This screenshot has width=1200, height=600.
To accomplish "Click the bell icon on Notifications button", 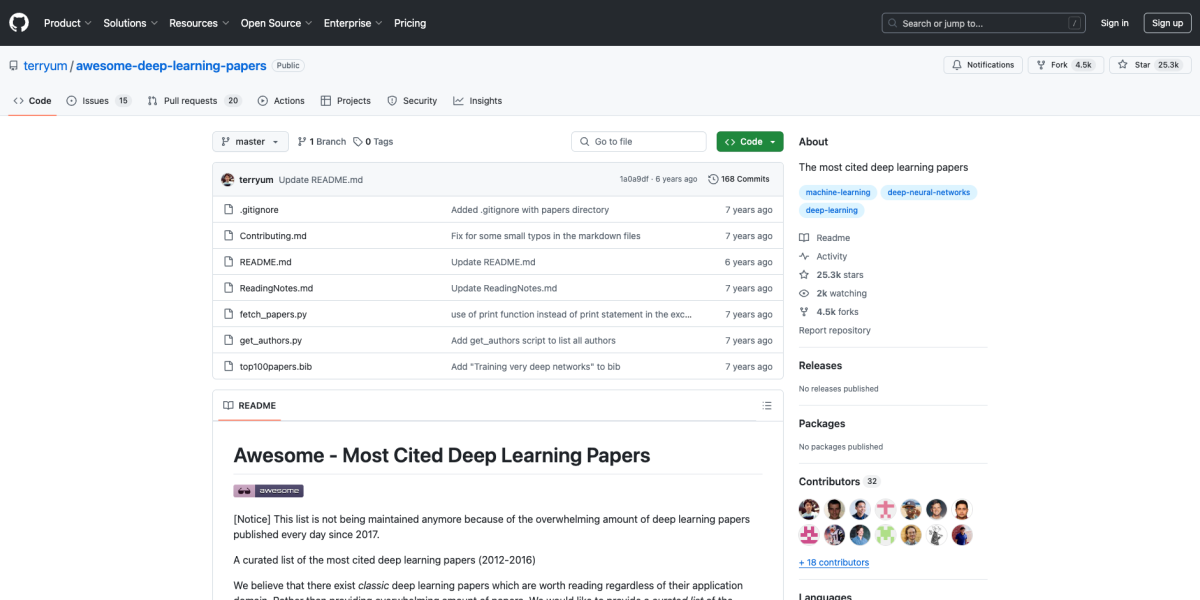I will click(958, 64).
